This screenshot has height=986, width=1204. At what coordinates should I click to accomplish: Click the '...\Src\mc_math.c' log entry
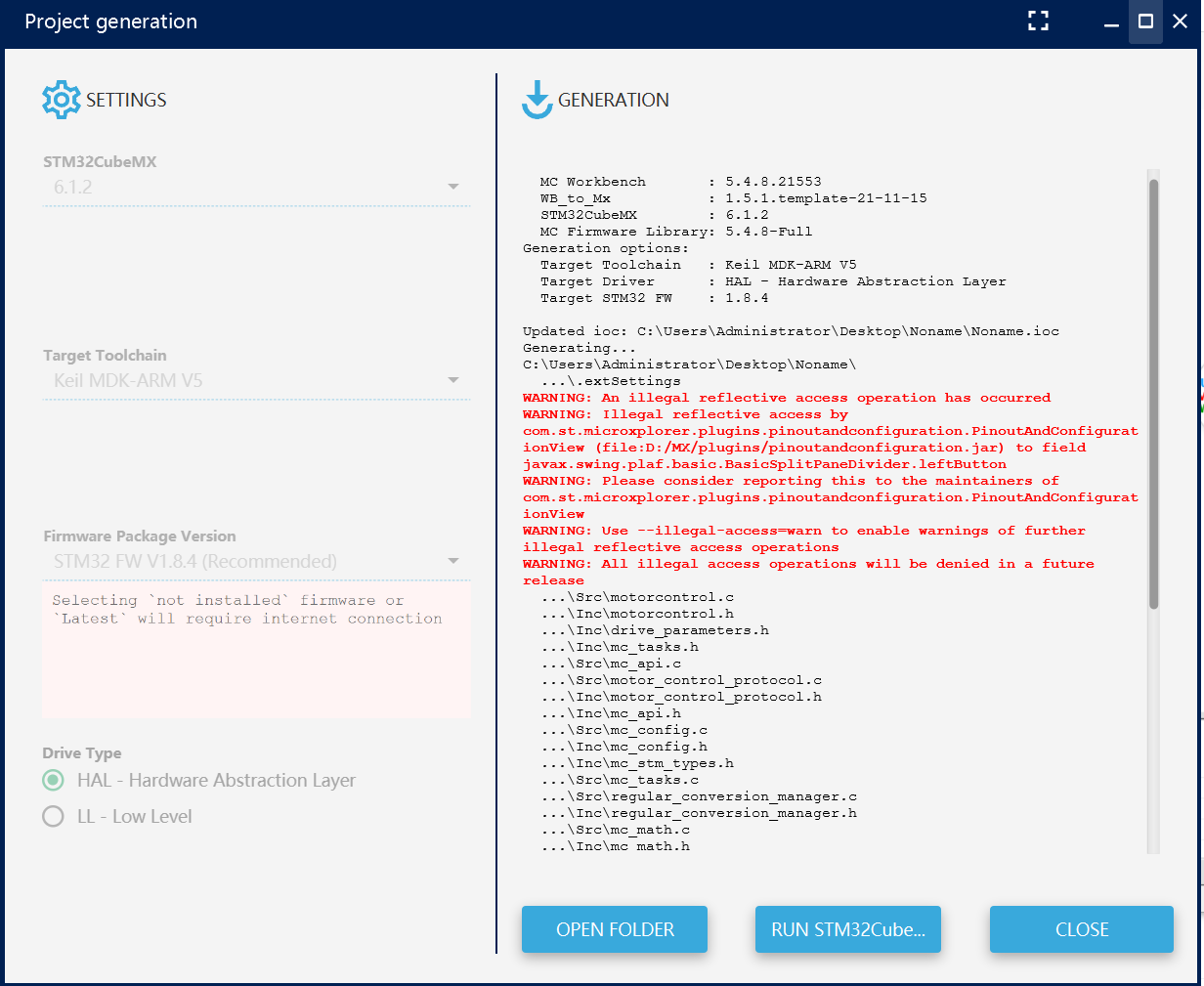615,830
